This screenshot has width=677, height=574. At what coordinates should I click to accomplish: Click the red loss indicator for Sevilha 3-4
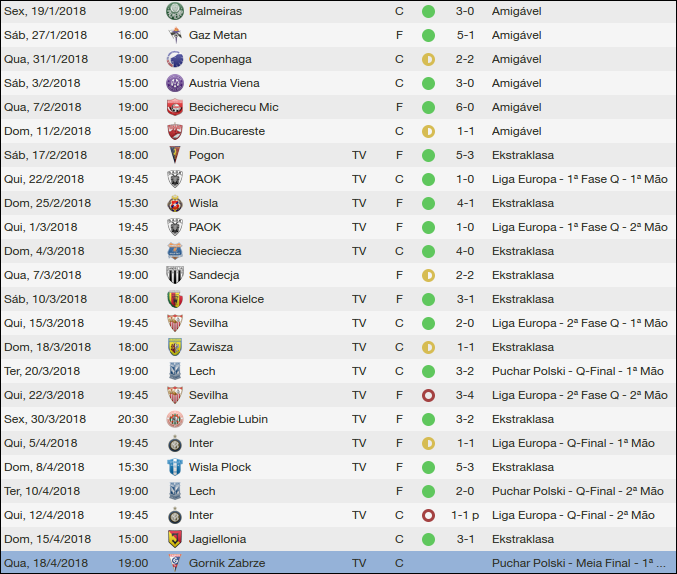point(428,395)
